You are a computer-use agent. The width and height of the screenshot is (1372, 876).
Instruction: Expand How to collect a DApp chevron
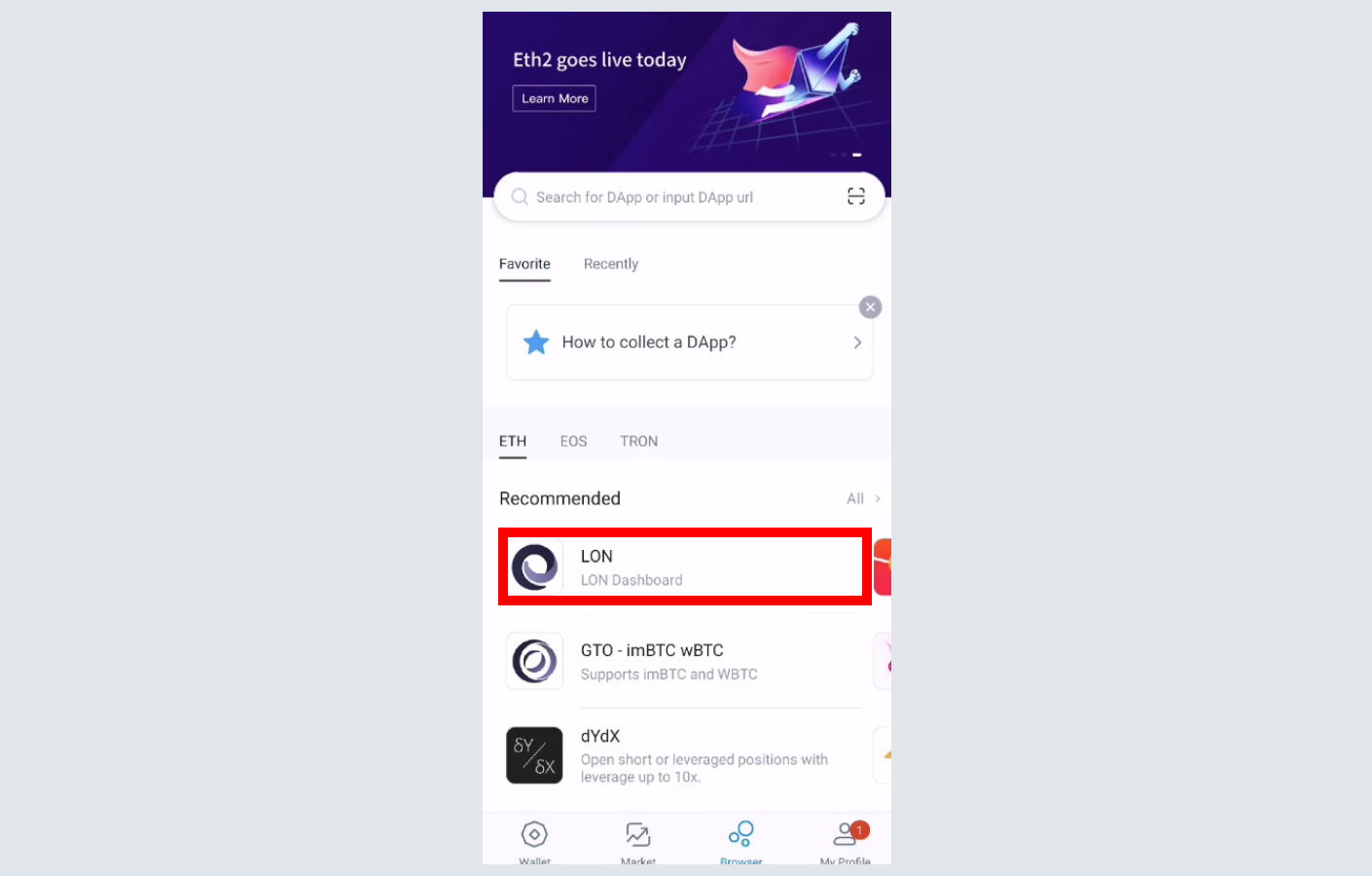click(x=857, y=343)
